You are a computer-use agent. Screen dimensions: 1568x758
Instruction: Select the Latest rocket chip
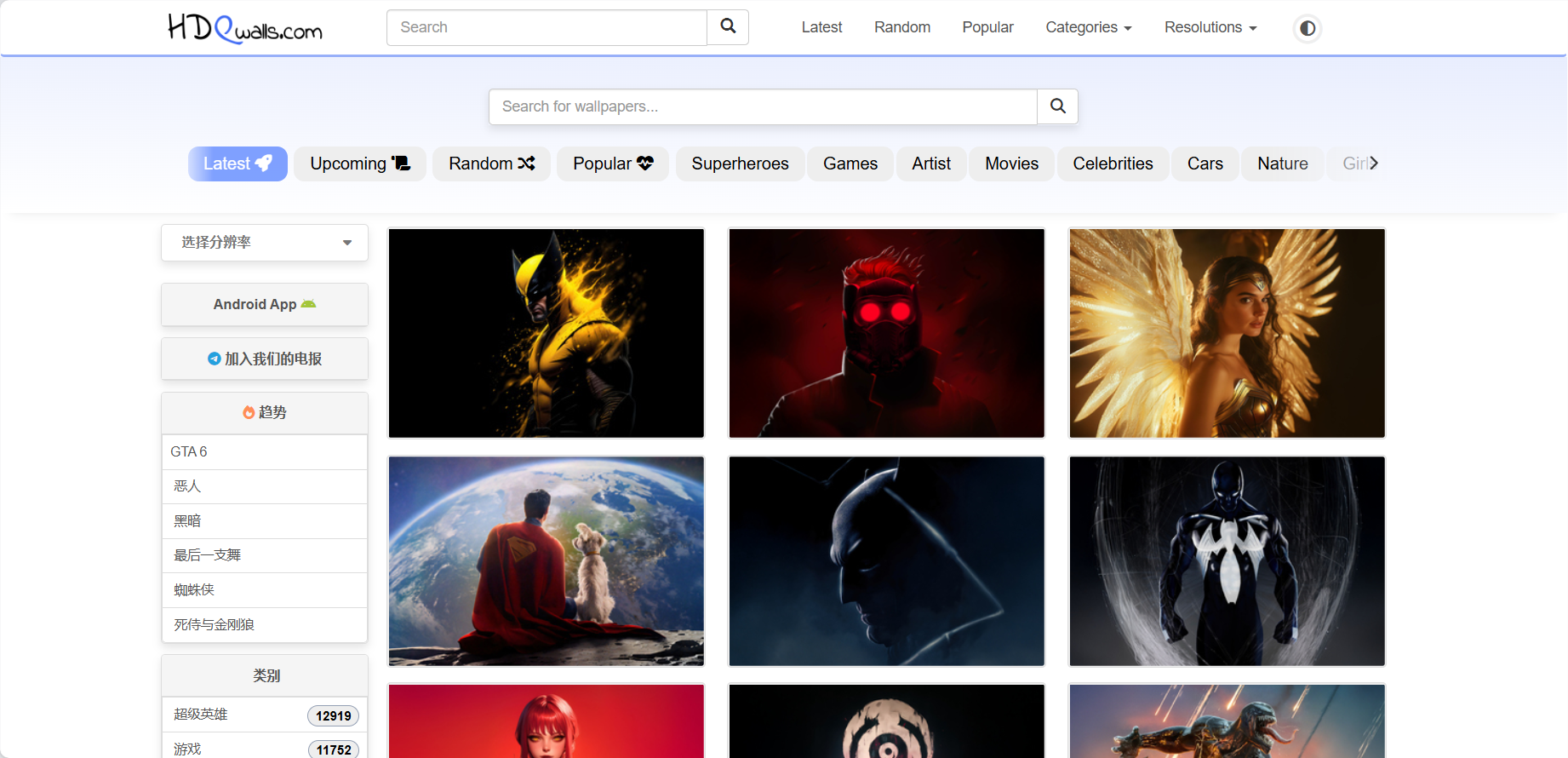click(x=237, y=164)
